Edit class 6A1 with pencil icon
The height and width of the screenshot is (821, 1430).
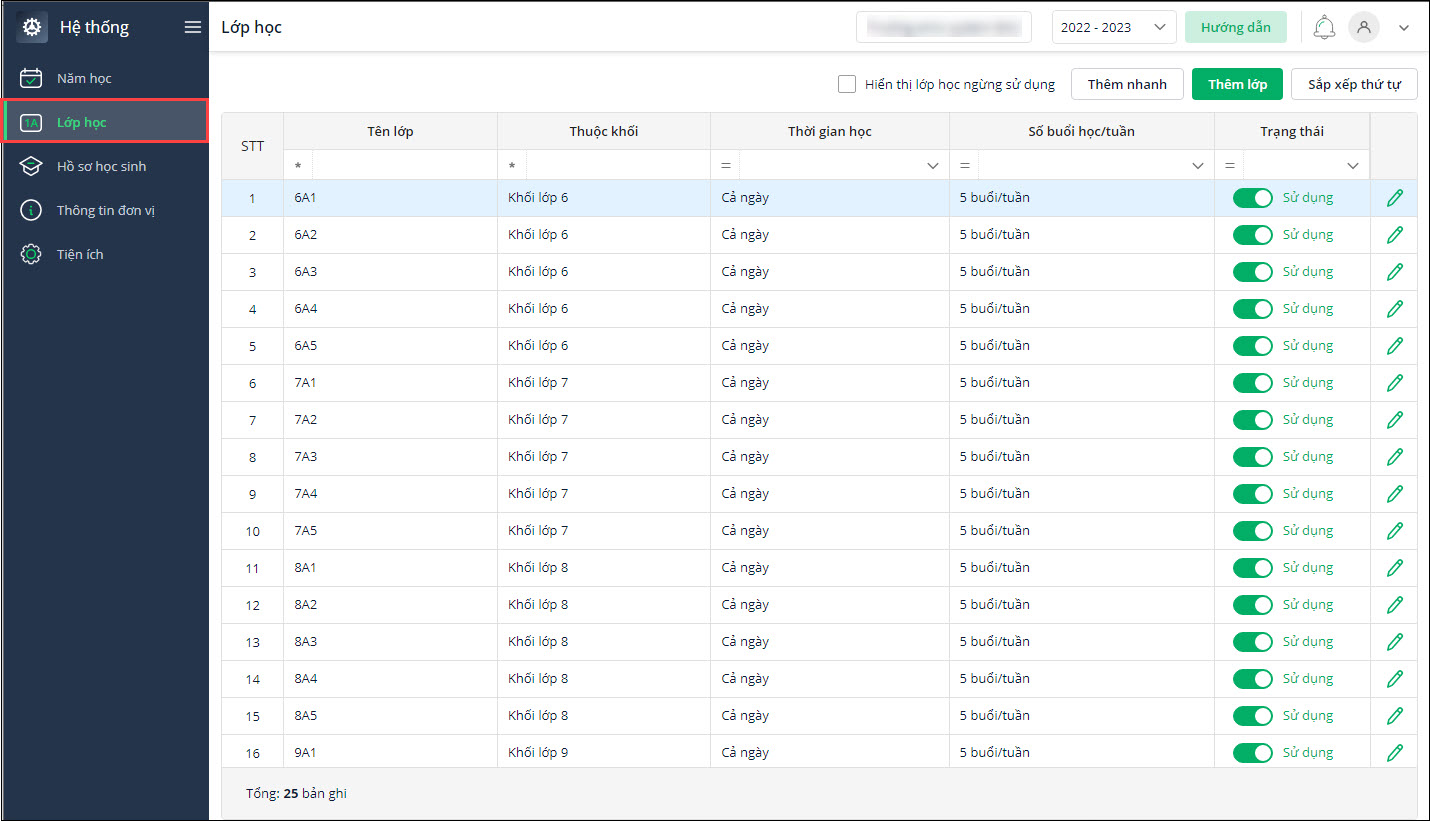coord(1395,198)
